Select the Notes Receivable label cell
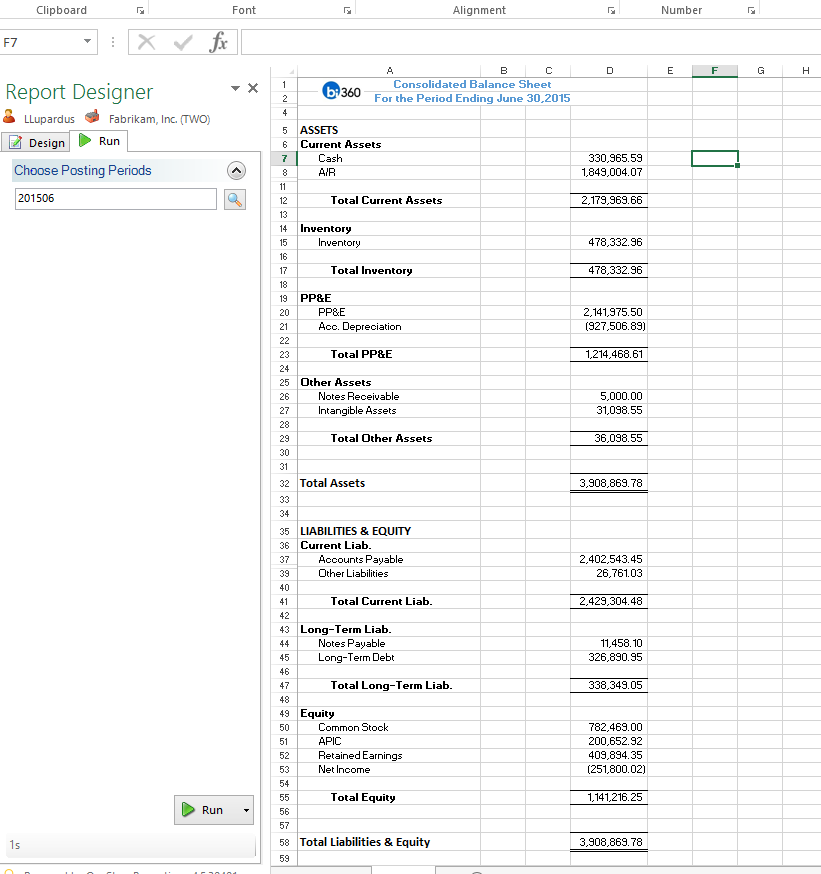 [x=389, y=396]
